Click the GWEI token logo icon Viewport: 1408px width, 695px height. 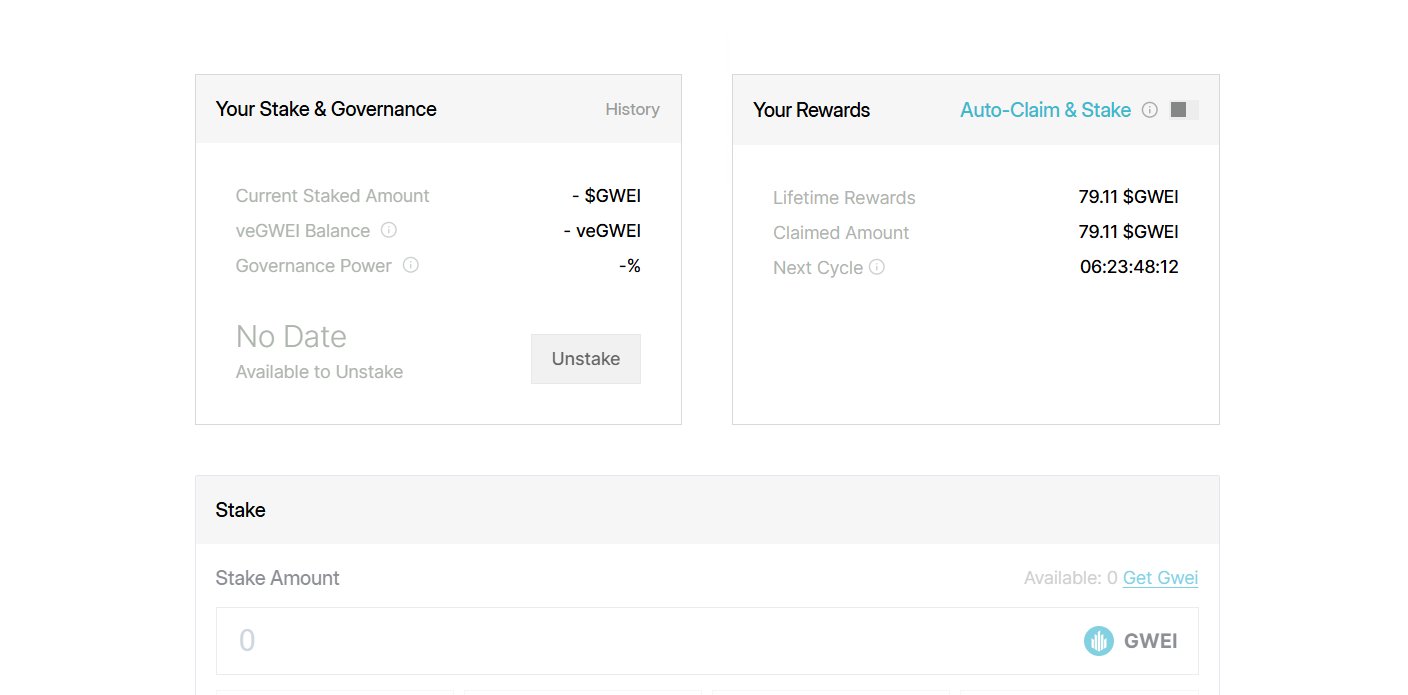click(1098, 641)
